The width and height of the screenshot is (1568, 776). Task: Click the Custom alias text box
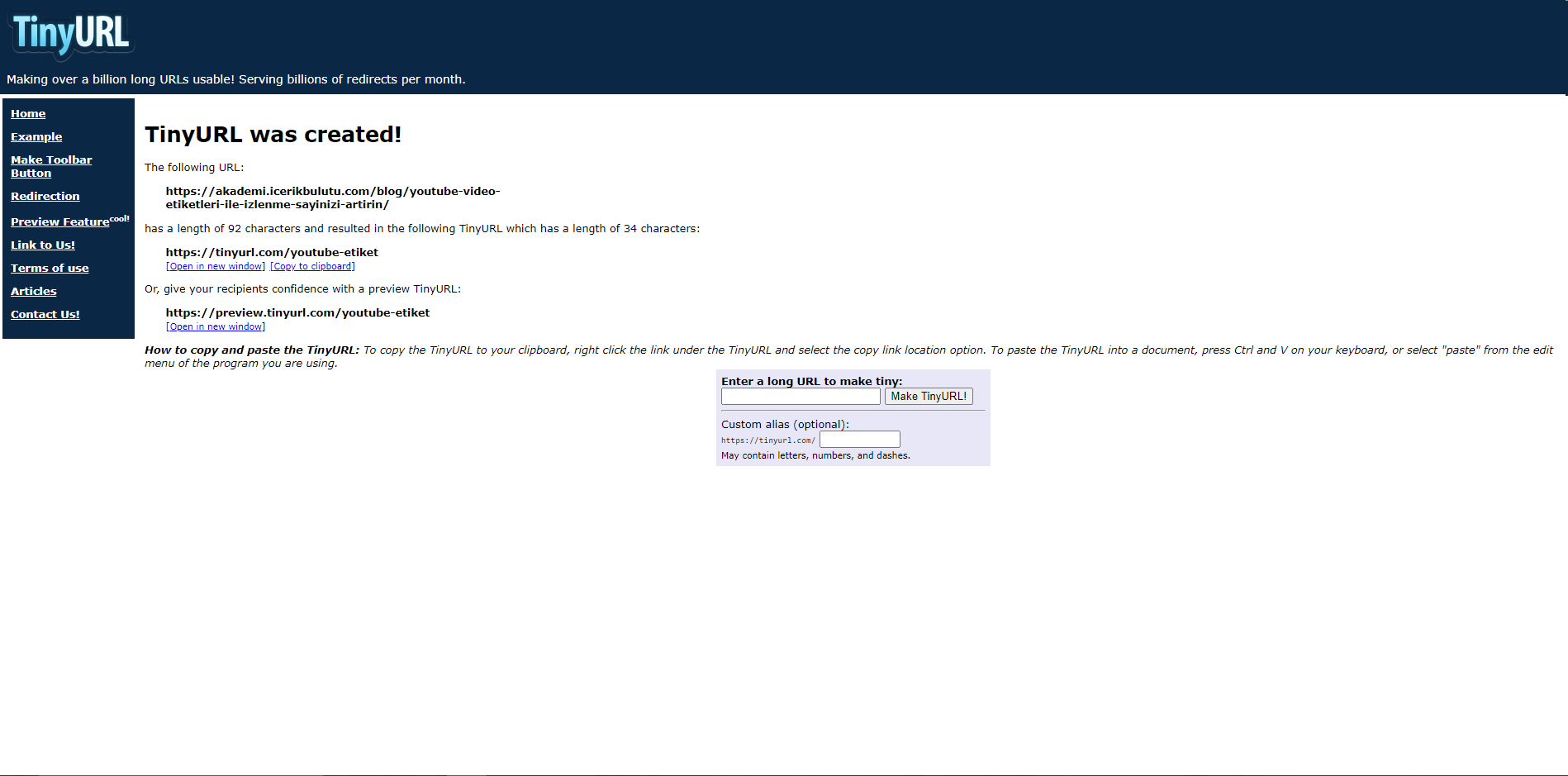pos(859,440)
